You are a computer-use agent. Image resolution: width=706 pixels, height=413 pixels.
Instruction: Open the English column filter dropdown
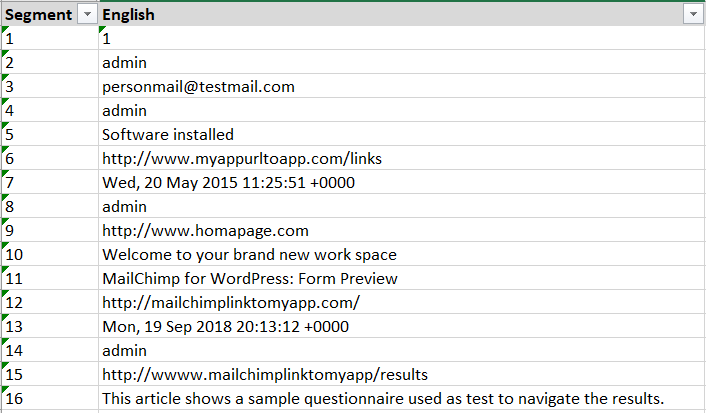click(691, 15)
